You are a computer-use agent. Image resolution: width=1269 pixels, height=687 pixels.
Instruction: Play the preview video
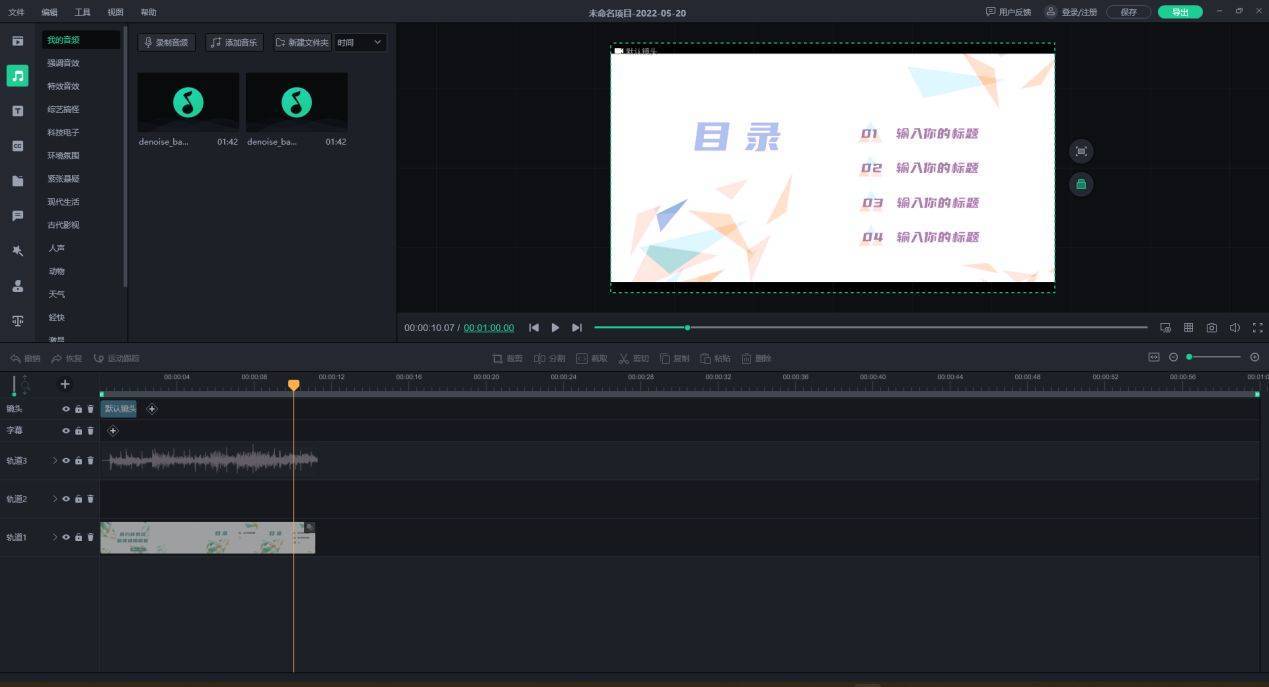555,328
